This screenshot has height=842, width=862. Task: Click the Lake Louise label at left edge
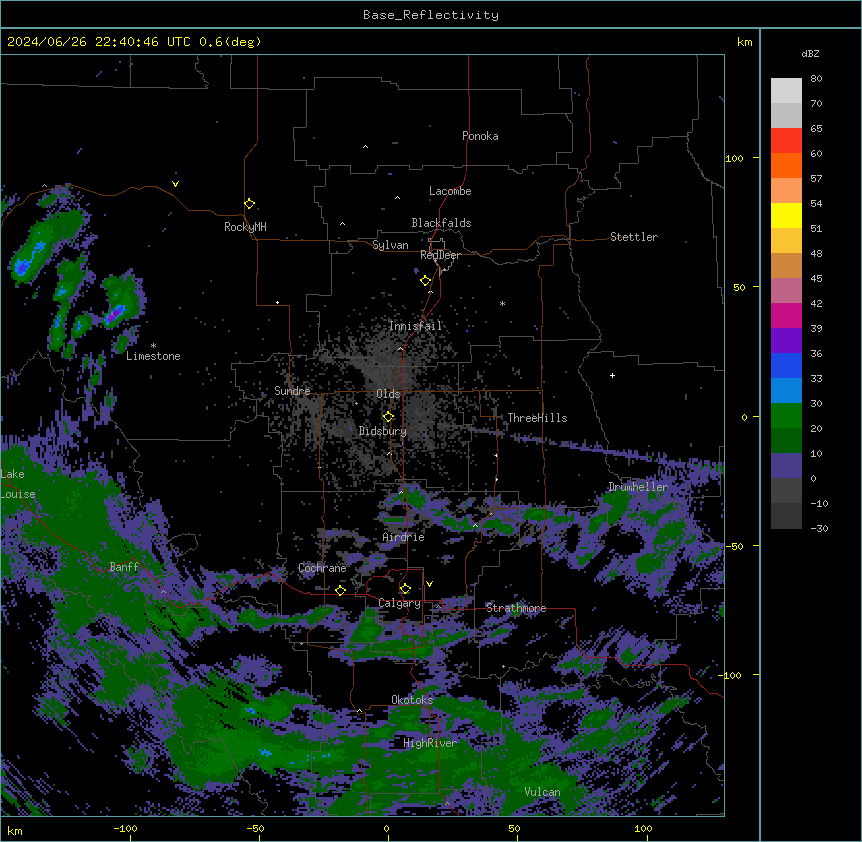[x=18, y=484]
